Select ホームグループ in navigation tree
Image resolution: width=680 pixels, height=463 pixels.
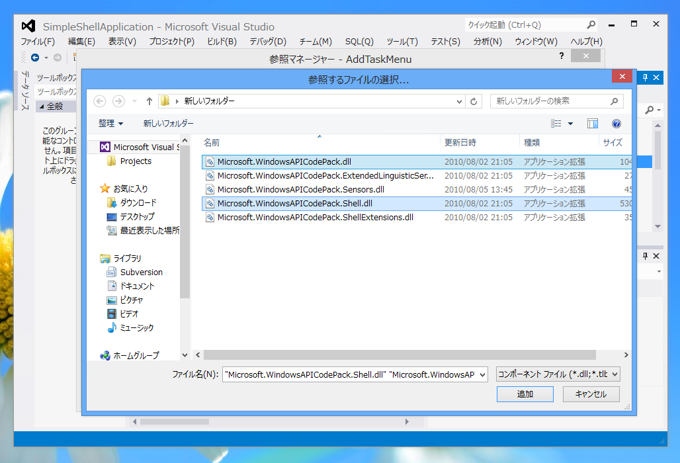[x=129, y=355]
